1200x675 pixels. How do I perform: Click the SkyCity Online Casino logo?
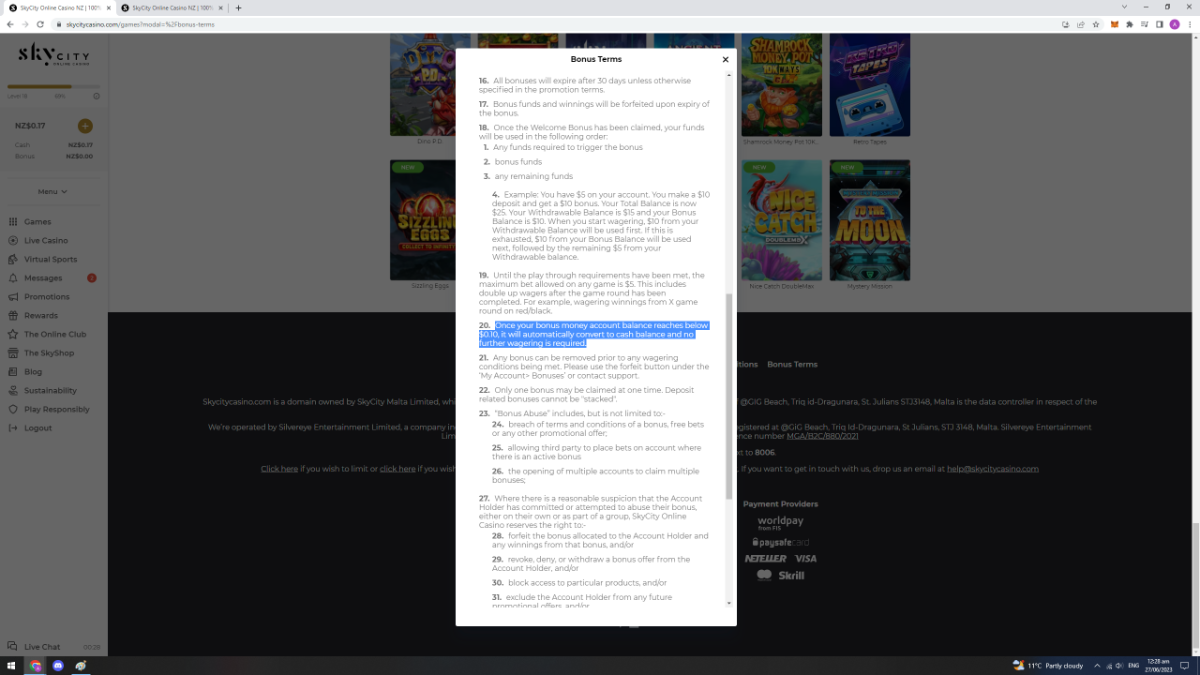click(54, 56)
